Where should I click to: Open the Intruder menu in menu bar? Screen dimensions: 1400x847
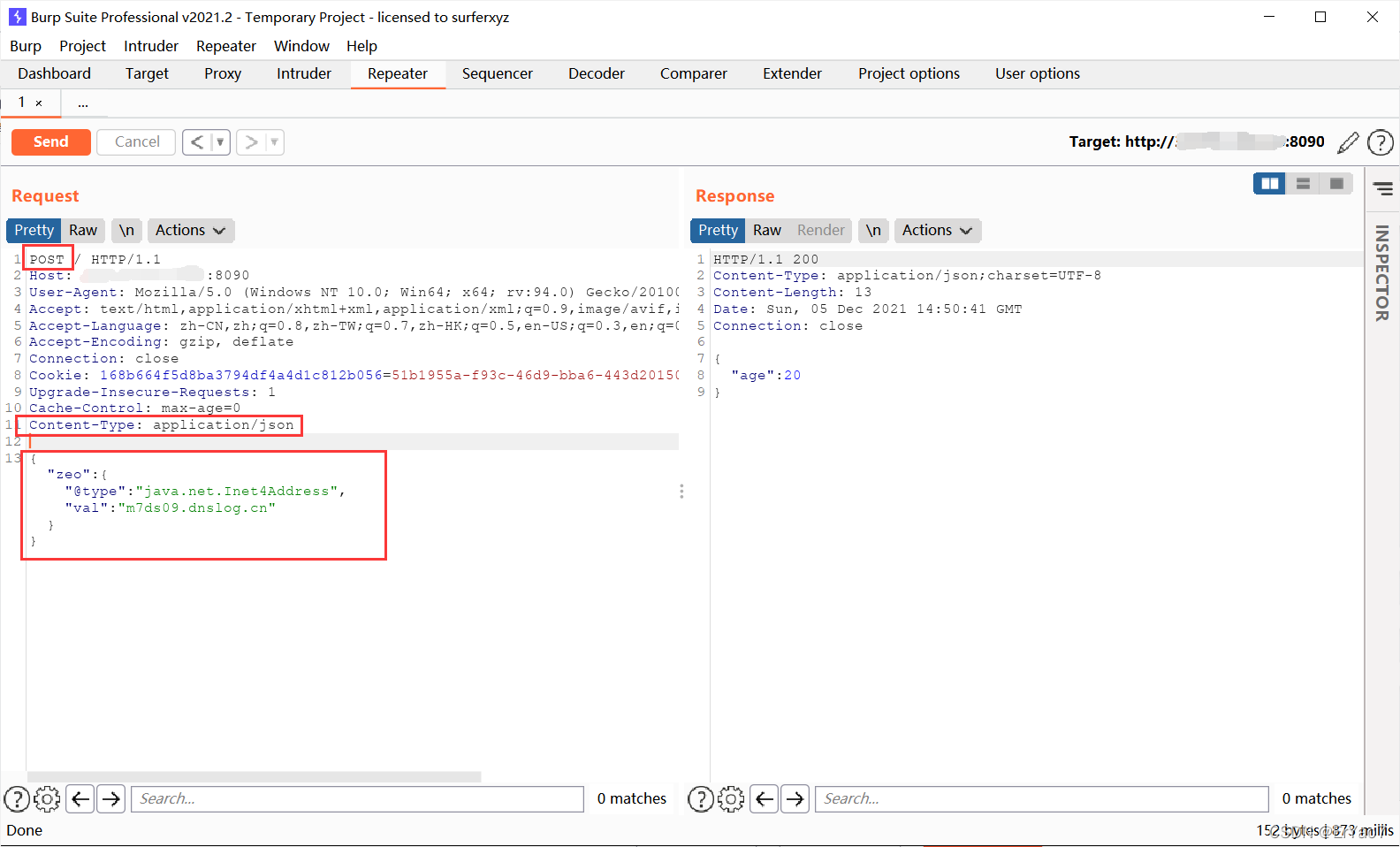[151, 46]
